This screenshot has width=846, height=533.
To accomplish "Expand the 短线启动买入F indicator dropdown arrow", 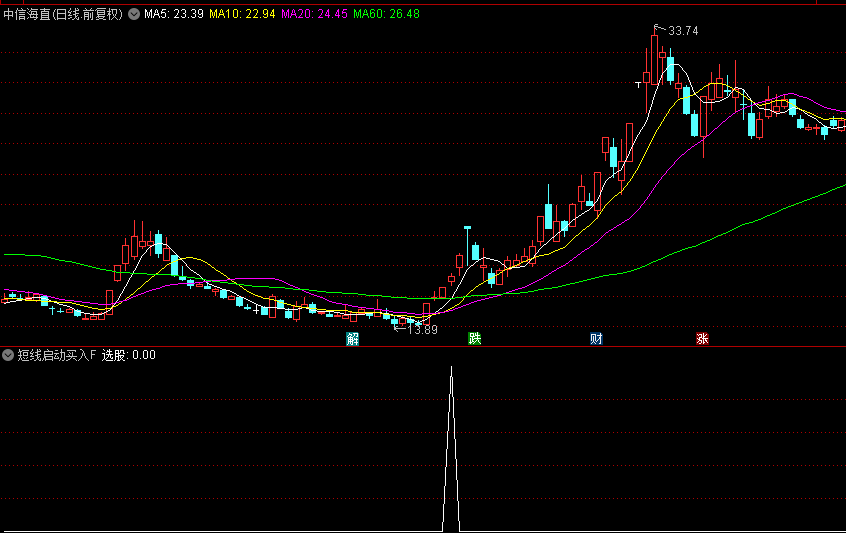I will pos(8,355).
